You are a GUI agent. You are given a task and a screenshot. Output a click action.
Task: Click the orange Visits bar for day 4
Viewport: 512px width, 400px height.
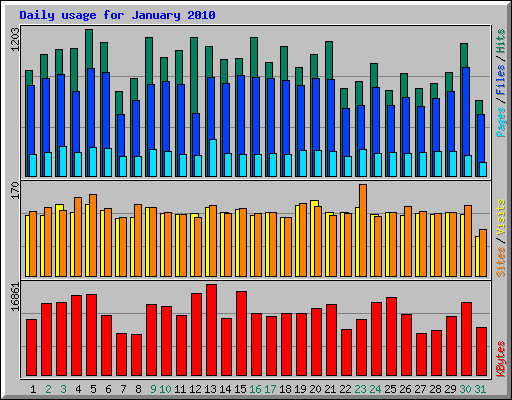[78, 237]
